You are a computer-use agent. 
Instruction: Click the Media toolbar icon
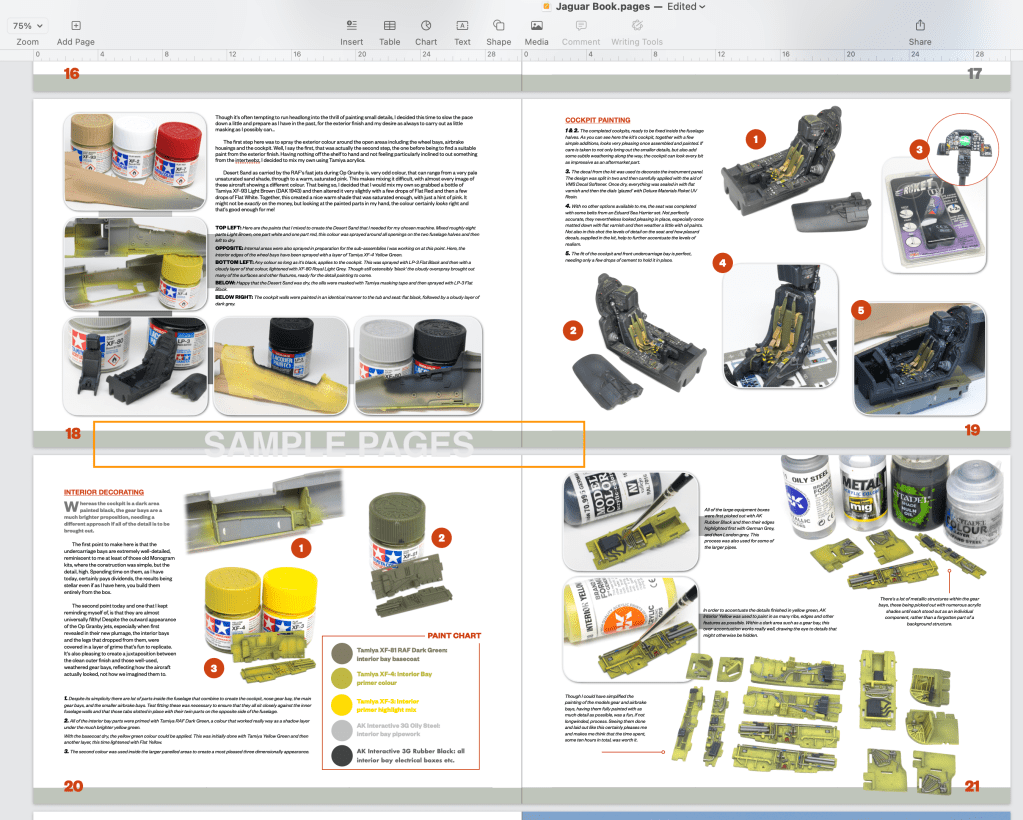536,25
